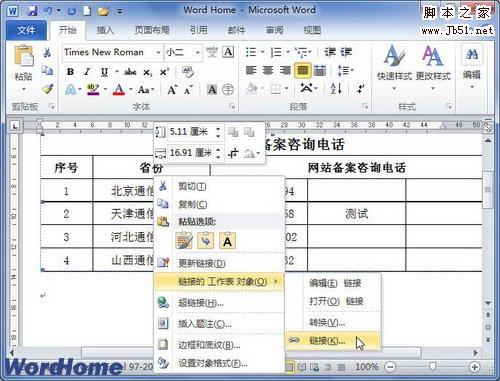Click the Sort icon
This screenshot has width=500, height=381.
coord(336,88)
